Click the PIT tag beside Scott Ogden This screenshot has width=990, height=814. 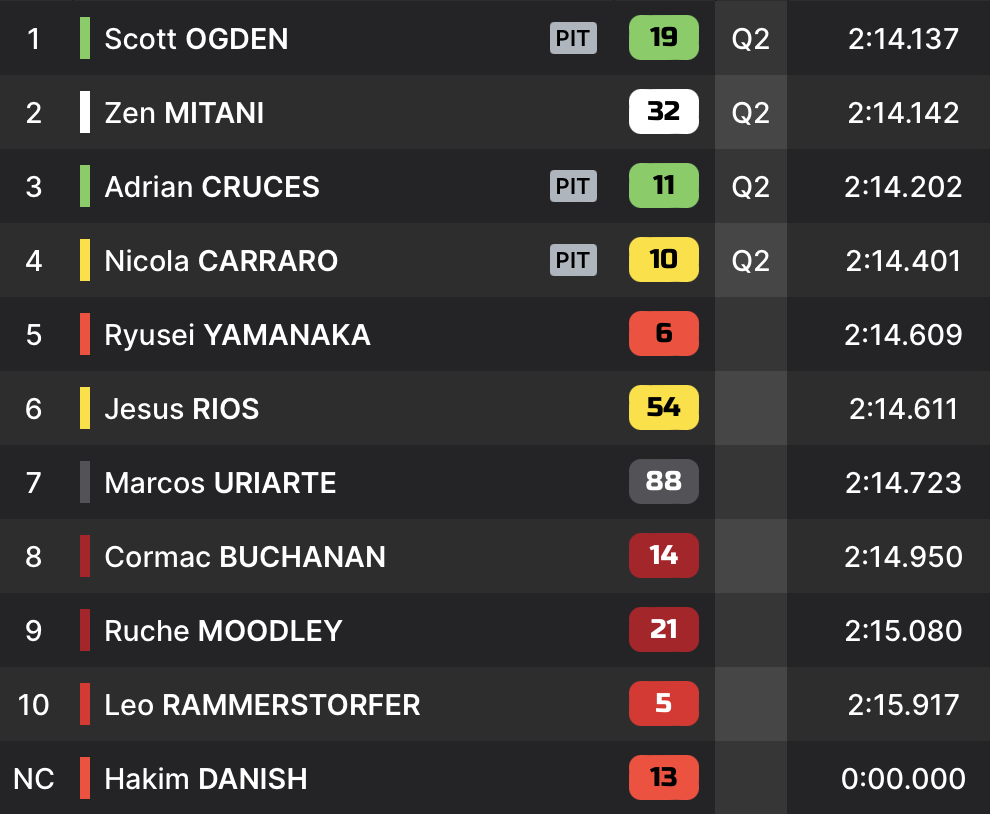coord(573,39)
